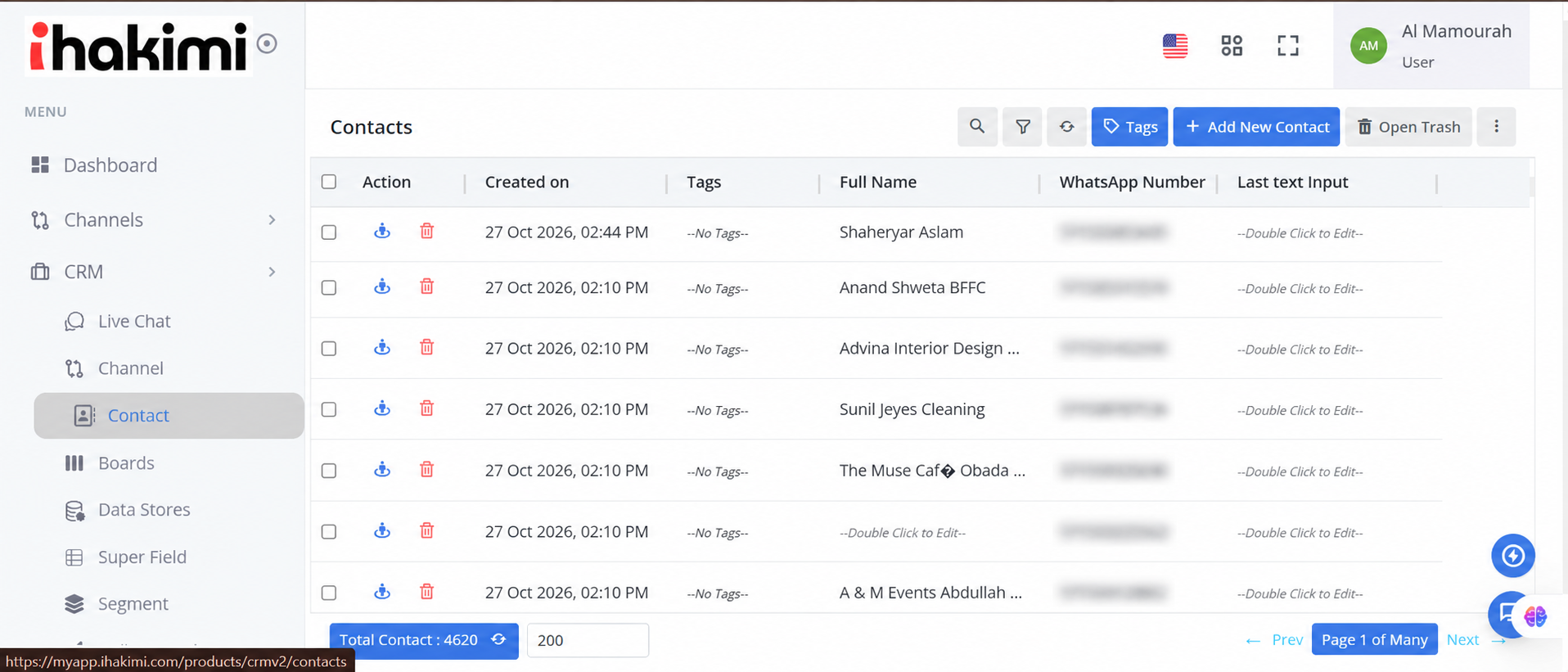Viewport: 1568px width, 672px height.
Task: Open the Al Mamourah user profile menu
Action: (x=1431, y=46)
